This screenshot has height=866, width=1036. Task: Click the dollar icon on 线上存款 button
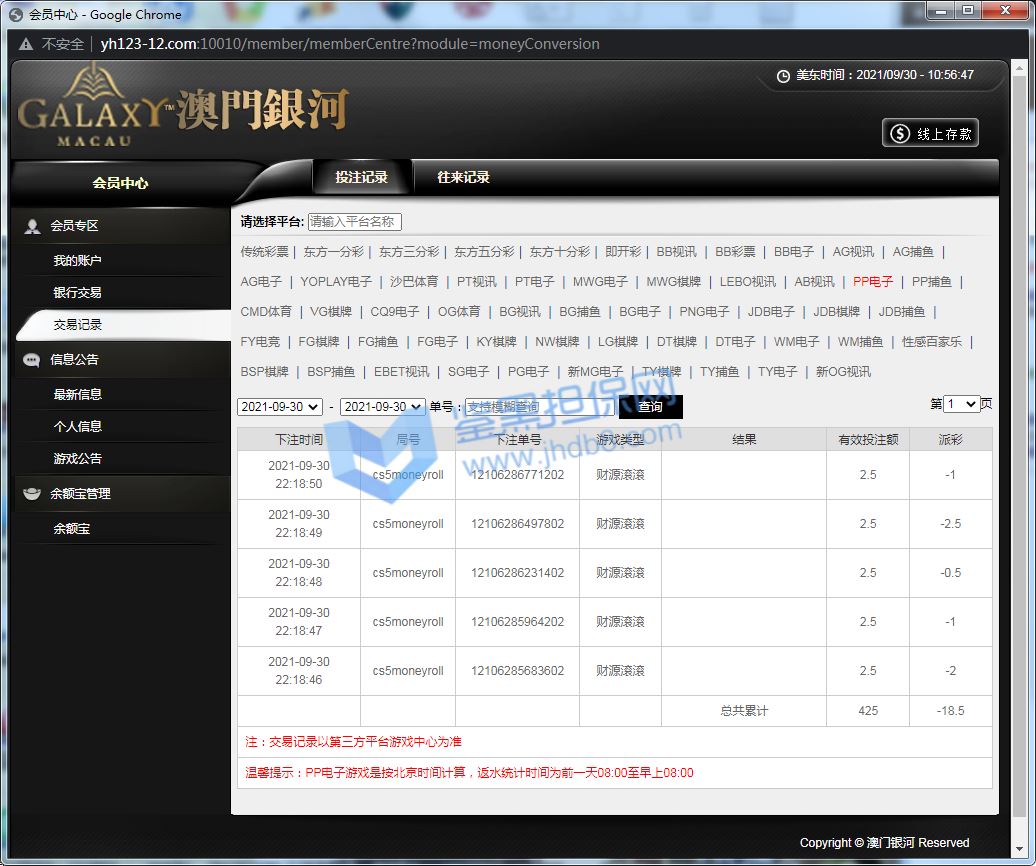click(x=900, y=133)
